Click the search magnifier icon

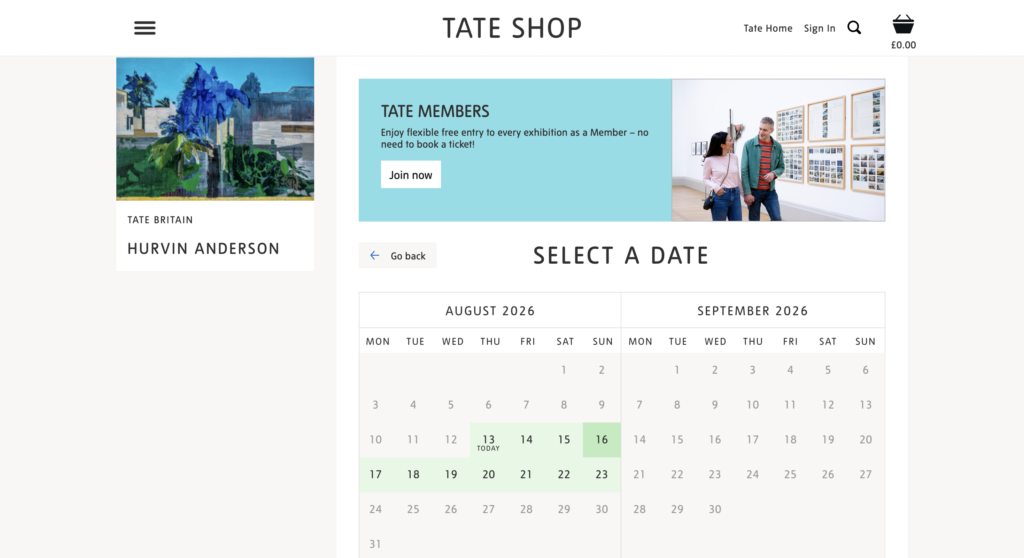pos(854,27)
